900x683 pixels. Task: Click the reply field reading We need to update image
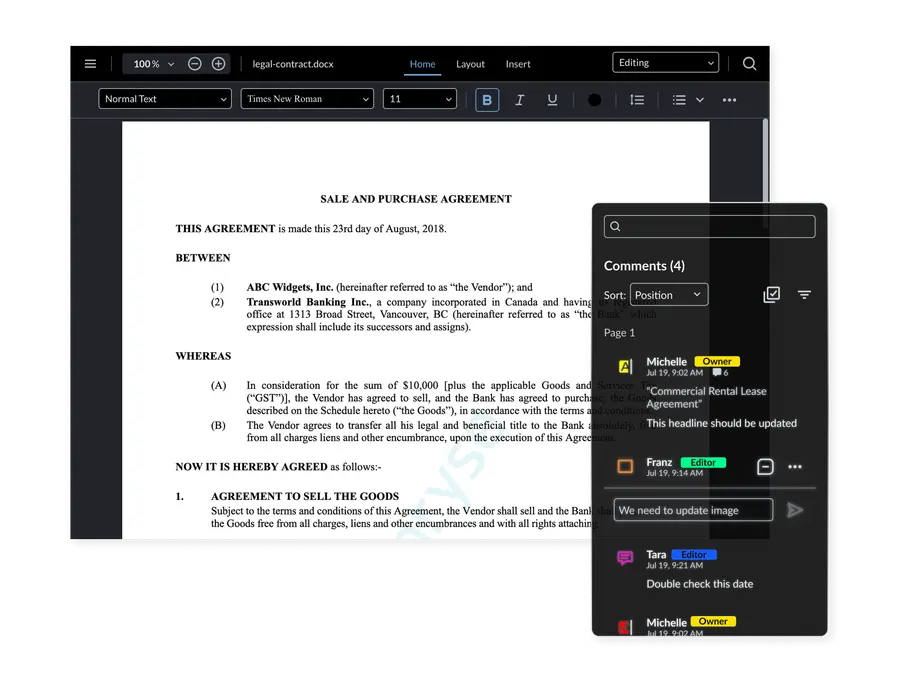click(693, 510)
